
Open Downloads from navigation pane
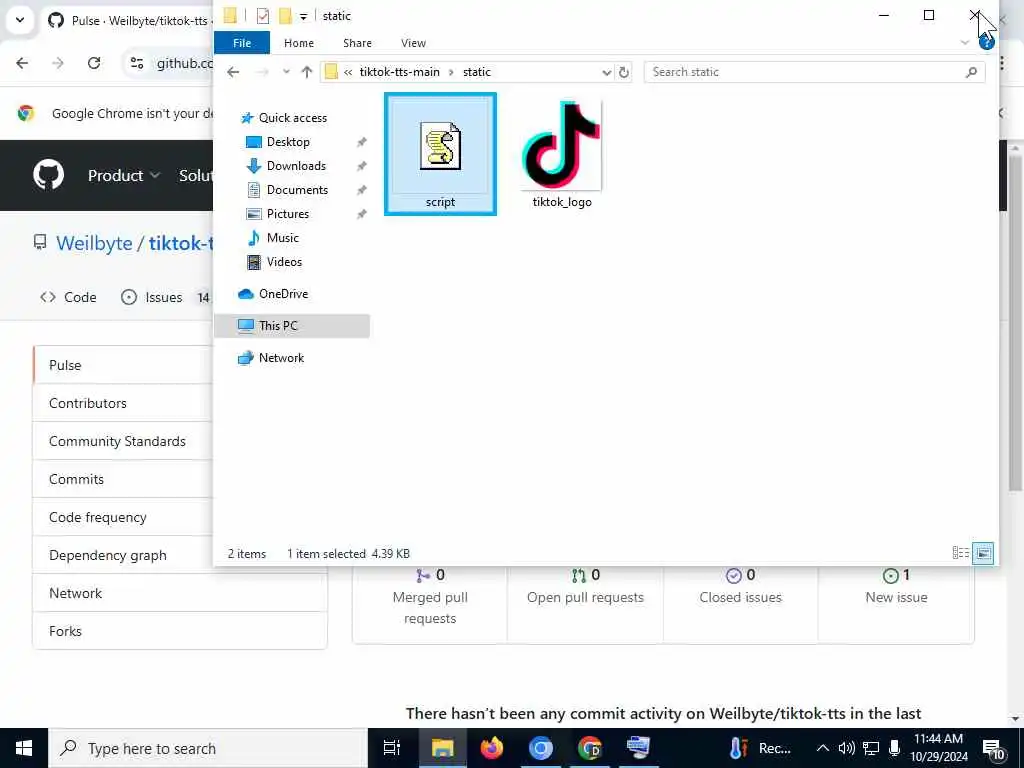[x=296, y=166]
